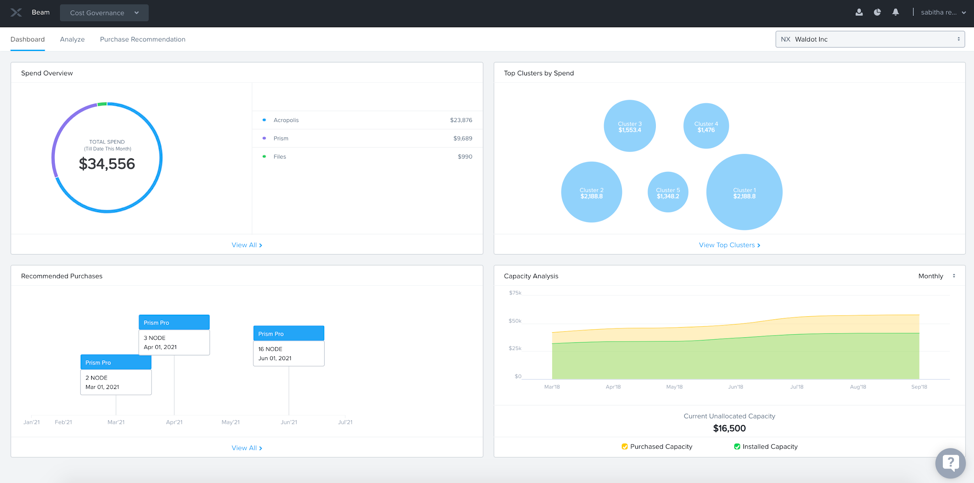Select the 16 NODE Prism Pro card
This screenshot has width=974, height=483.
point(288,345)
